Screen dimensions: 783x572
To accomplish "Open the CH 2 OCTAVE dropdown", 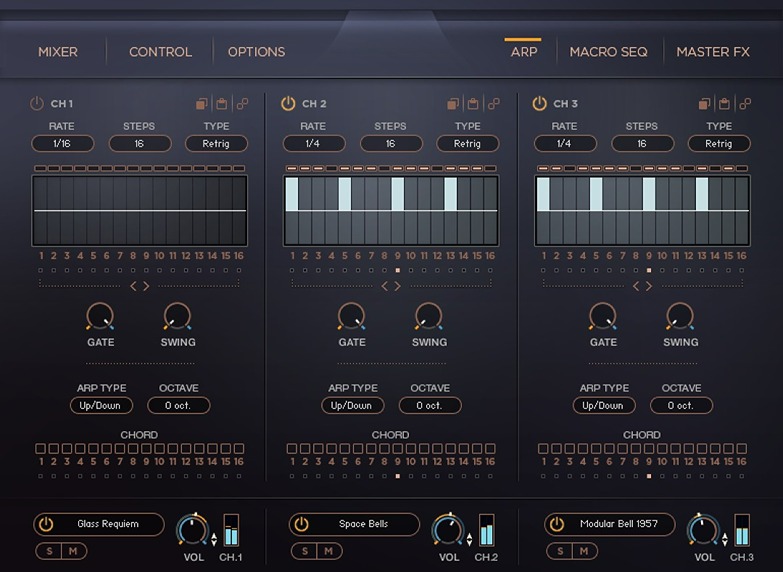I will pyautogui.click(x=430, y=405).
